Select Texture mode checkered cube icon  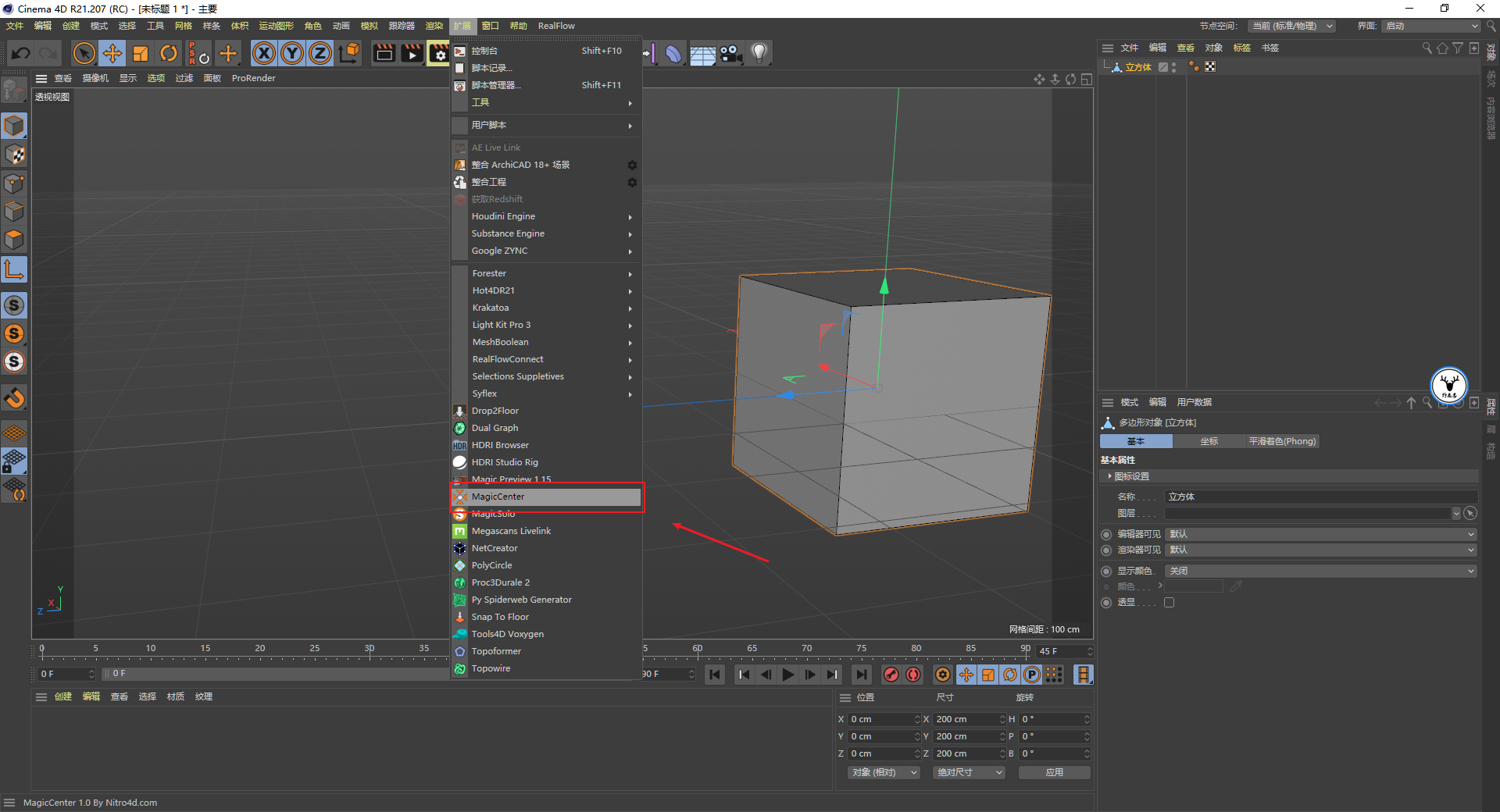[x=14, y=155]
